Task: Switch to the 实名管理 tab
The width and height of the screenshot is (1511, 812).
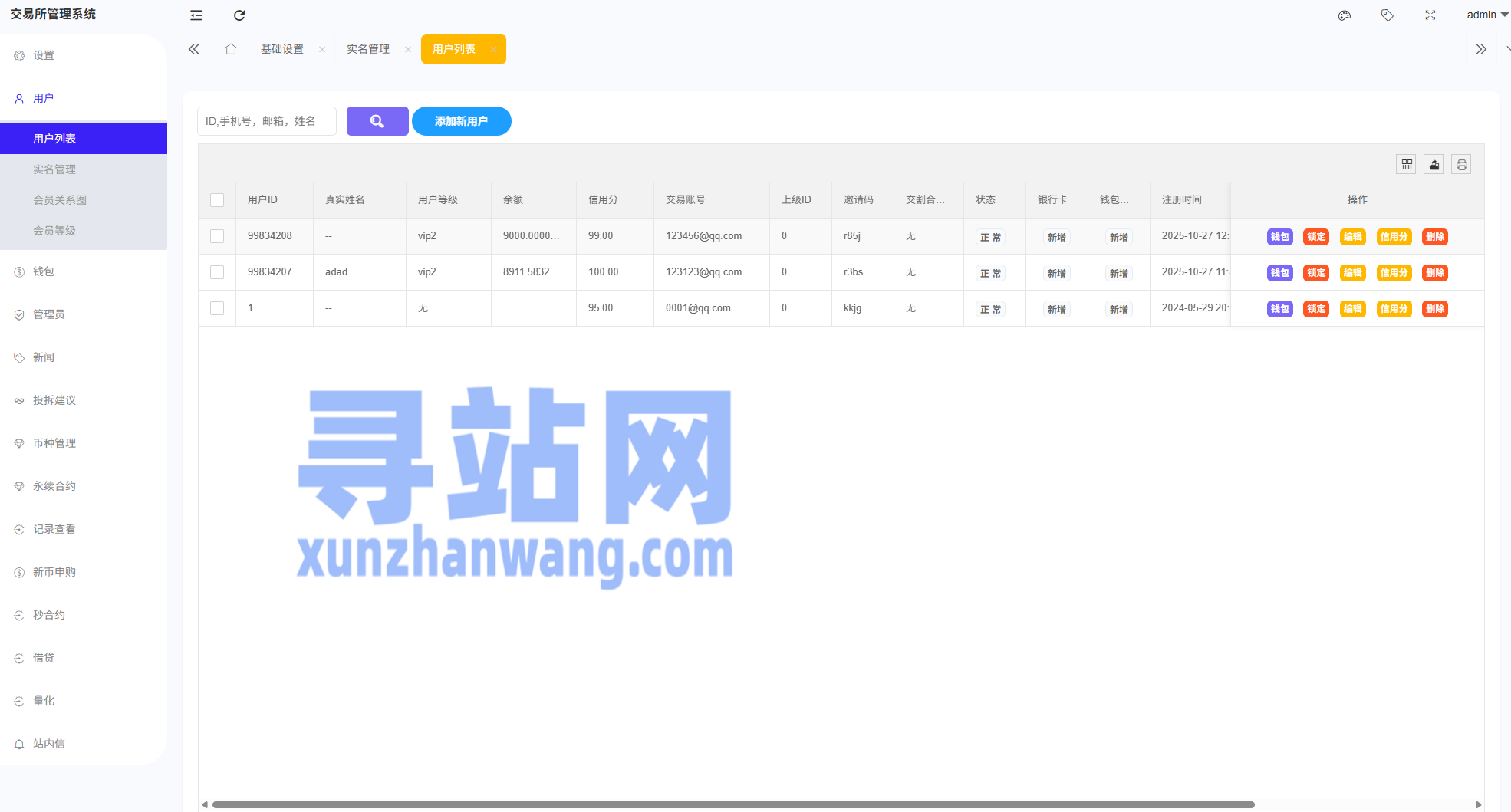Action: (x=368, y=49)
